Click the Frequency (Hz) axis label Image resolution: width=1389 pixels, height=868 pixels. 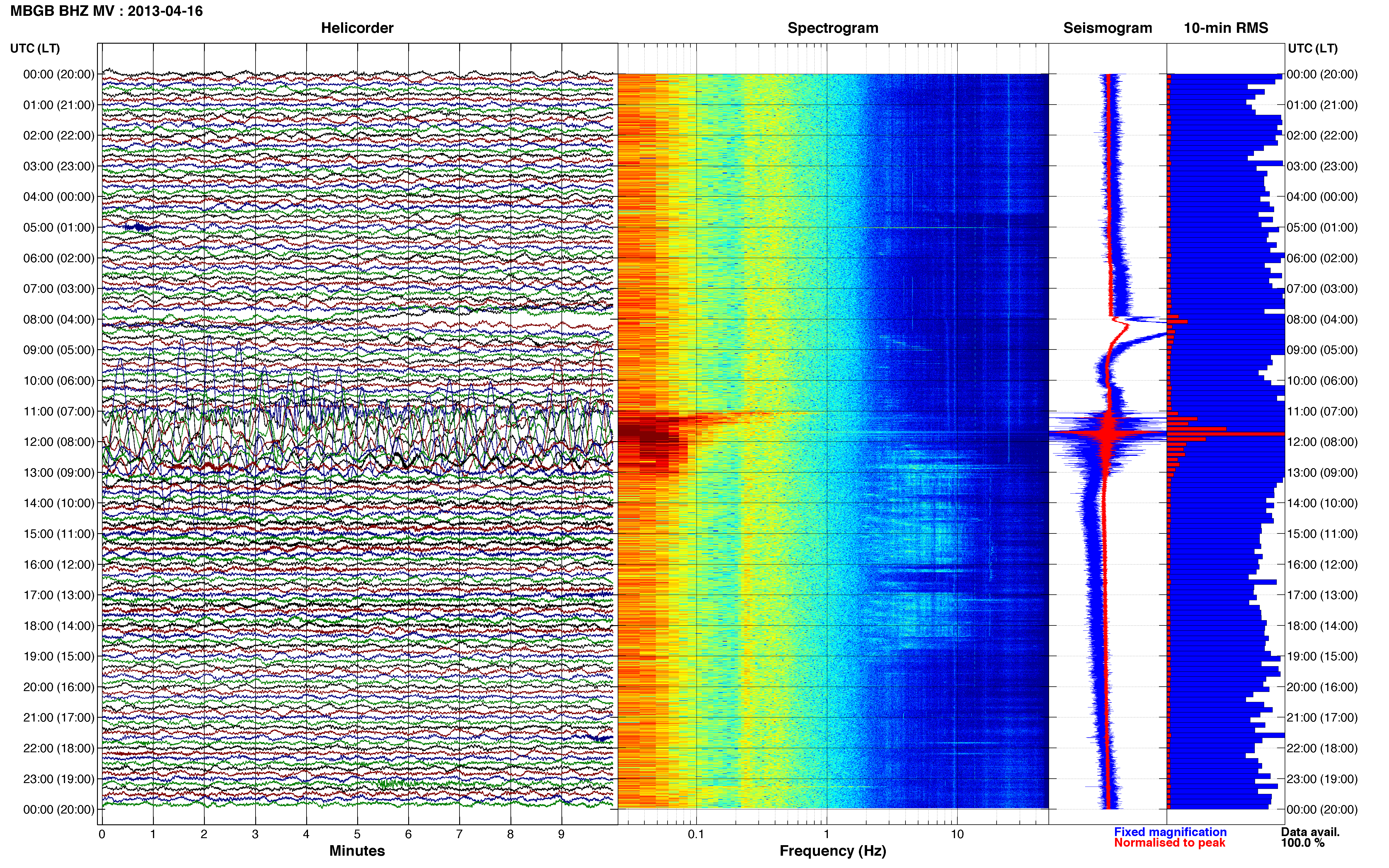833,851
